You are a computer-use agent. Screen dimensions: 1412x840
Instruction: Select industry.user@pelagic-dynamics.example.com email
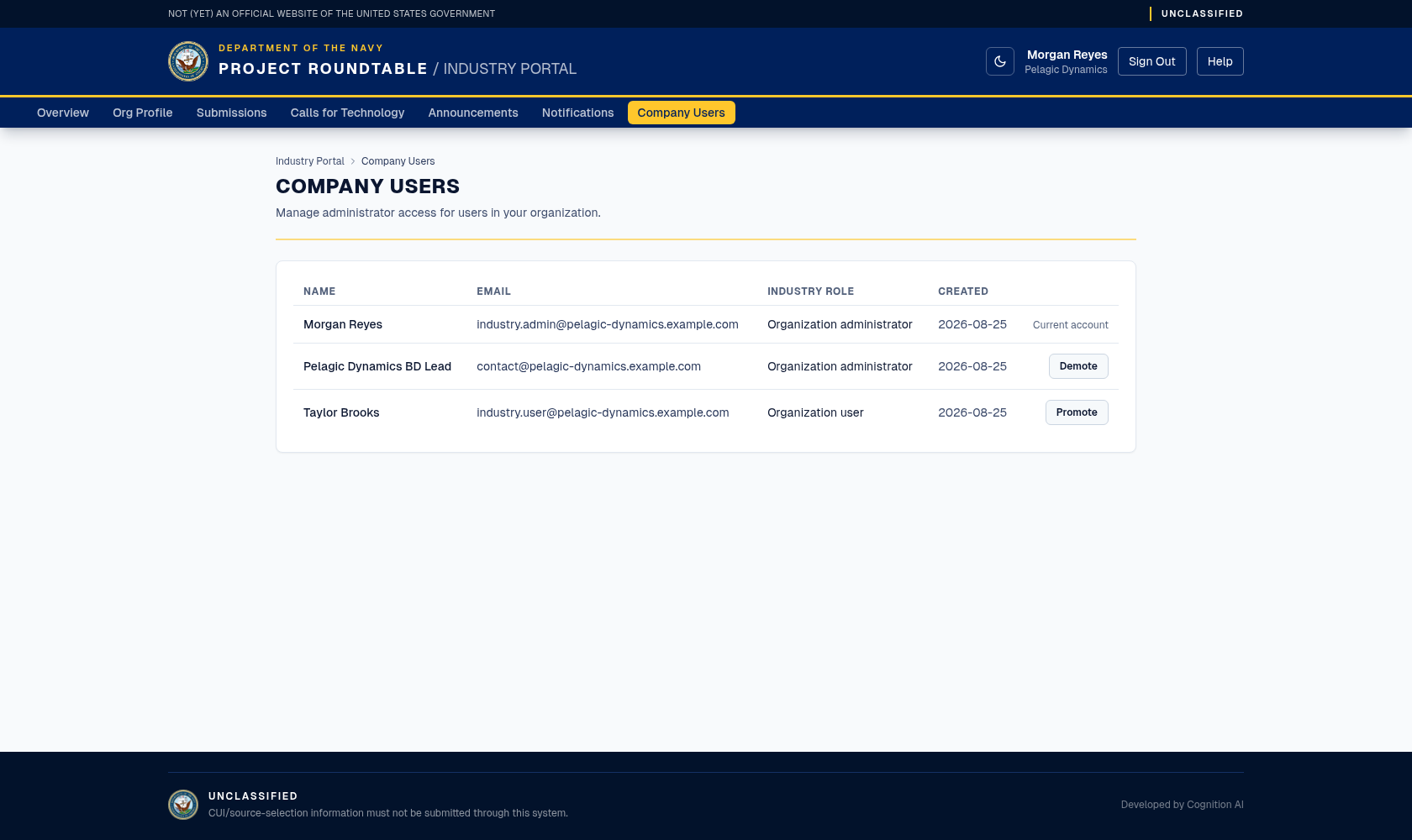click(603, 412)
